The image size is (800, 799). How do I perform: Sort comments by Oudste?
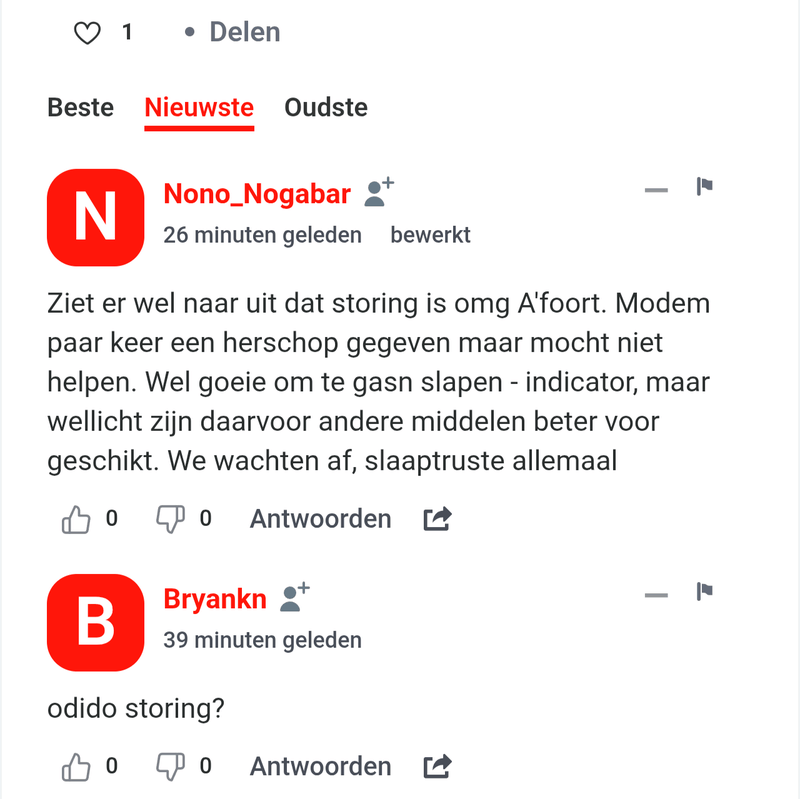[x=326, y=107]
